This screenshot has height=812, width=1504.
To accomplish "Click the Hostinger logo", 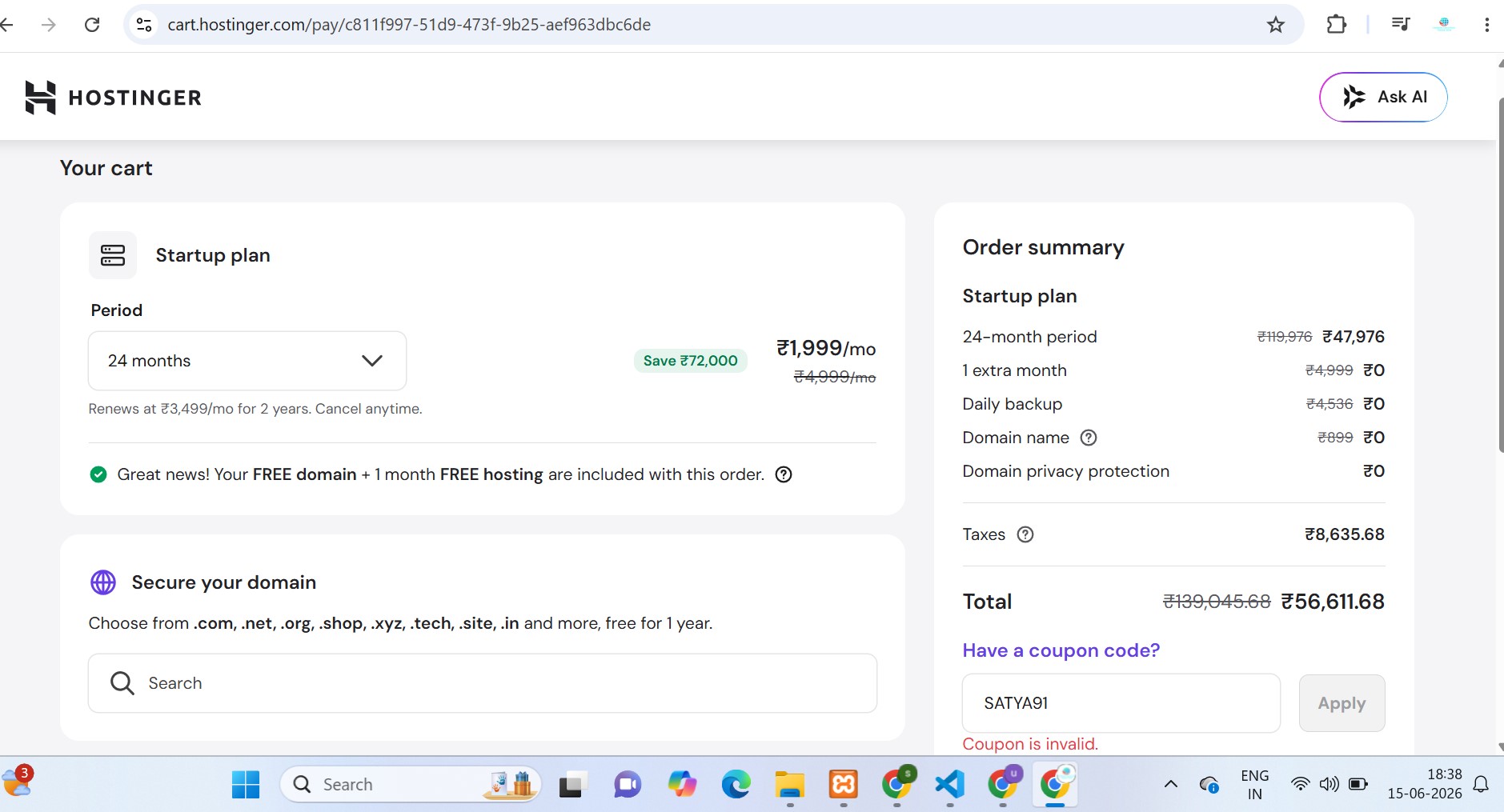I will [113, 98].
